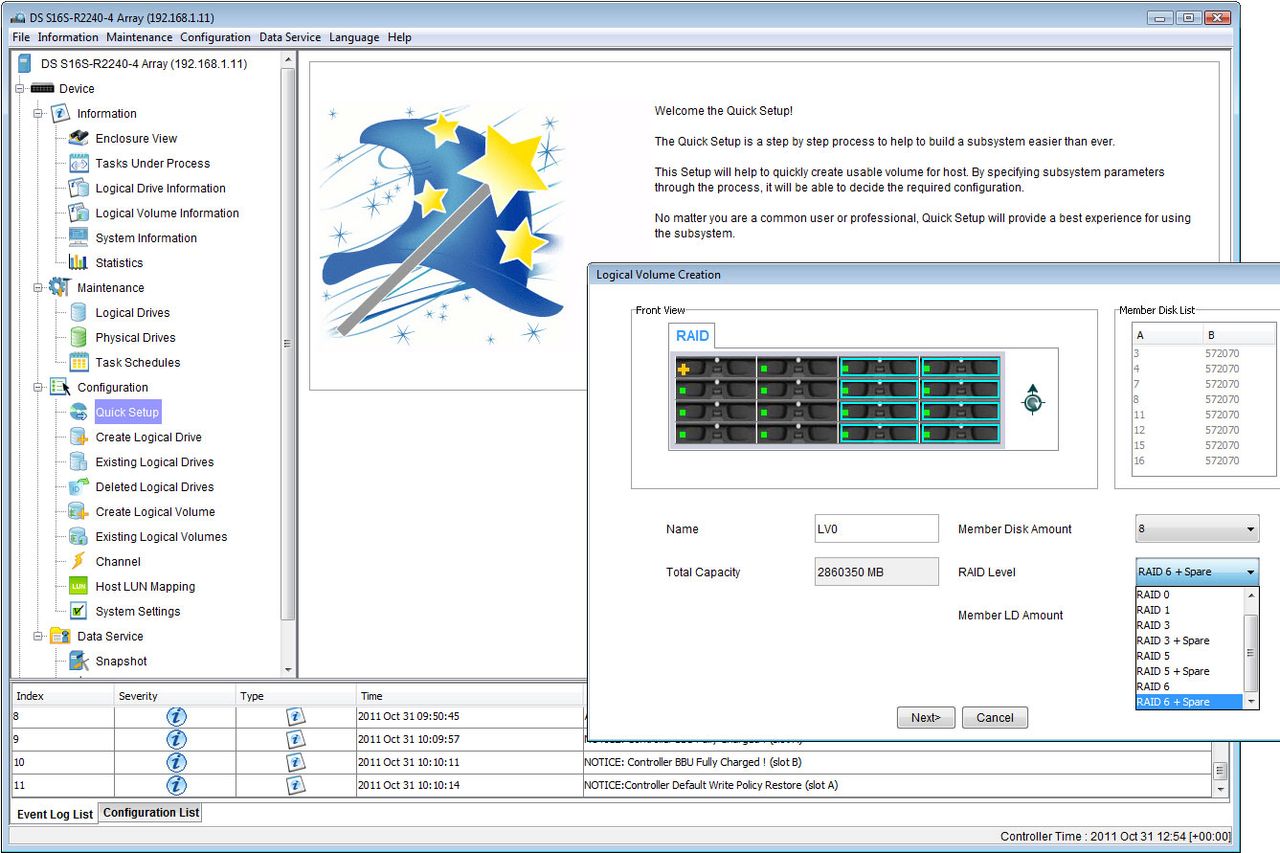Click the System Information monitor icon
This screenshot has width=1280, height=853.
coord(79,238)
